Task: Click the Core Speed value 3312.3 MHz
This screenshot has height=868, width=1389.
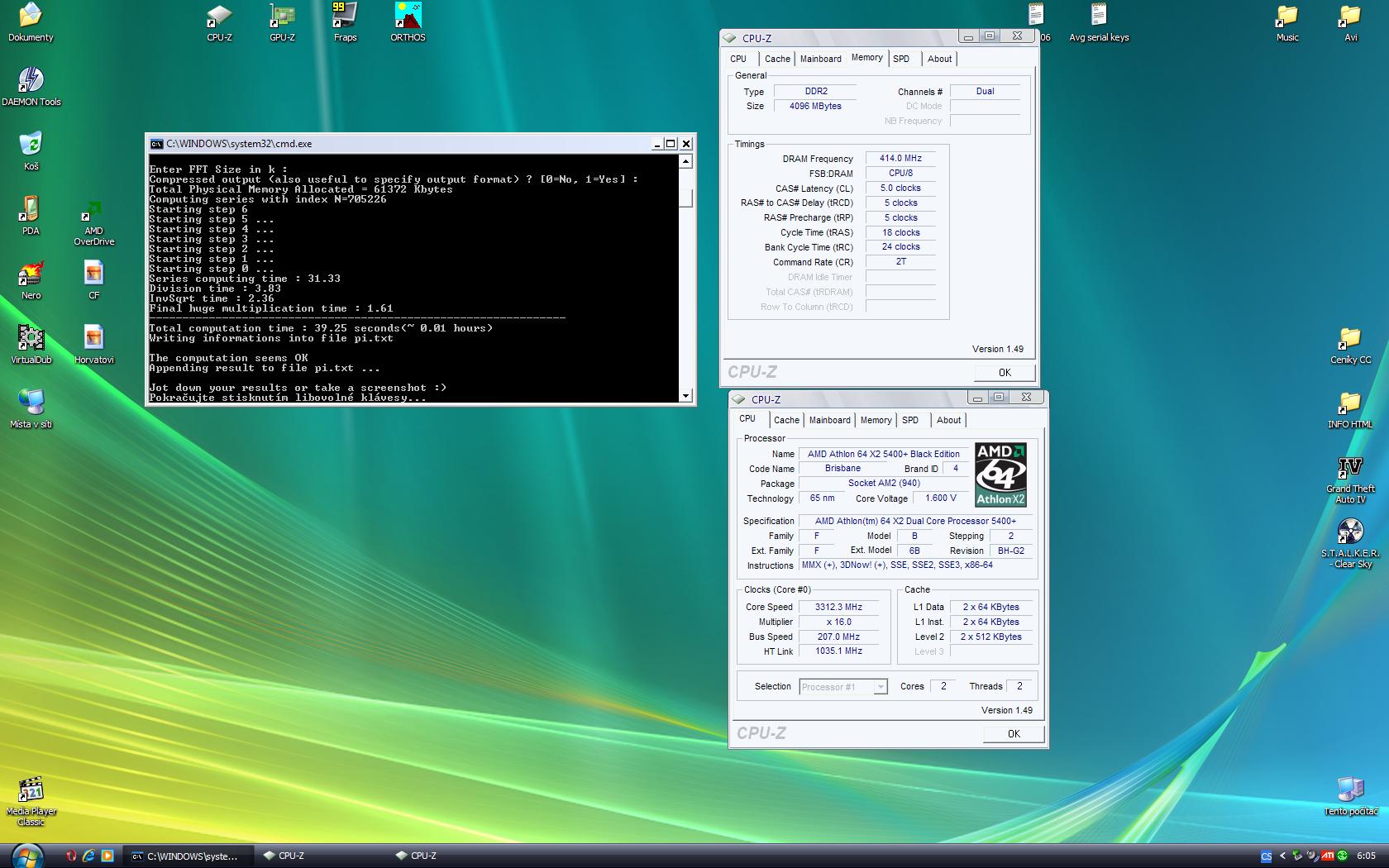Action: (x=838, y=607)
